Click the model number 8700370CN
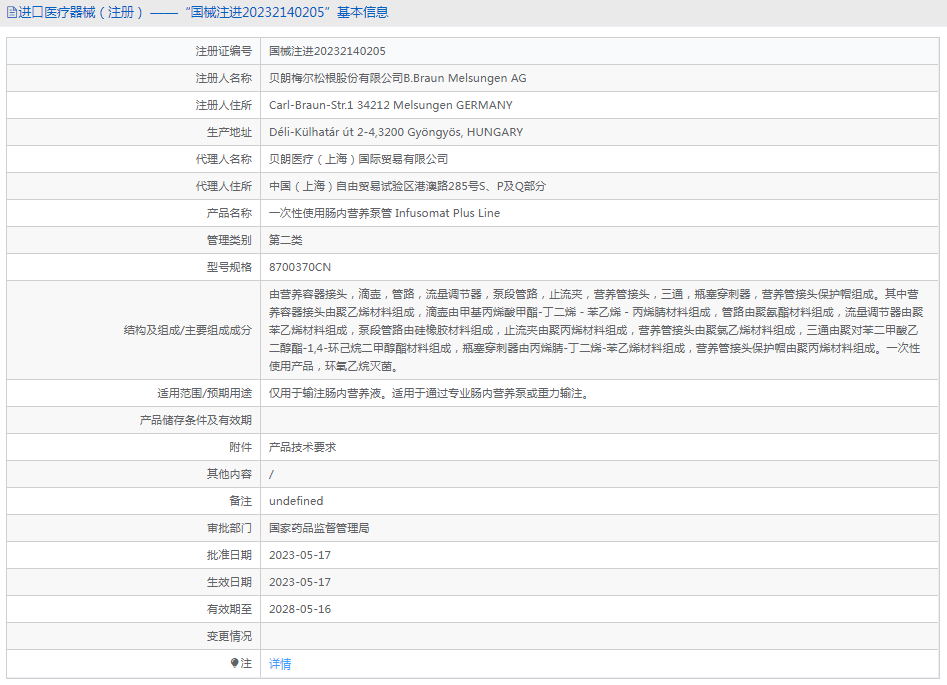The height and width of the screenshot is (685, 947). pos(300,267)
